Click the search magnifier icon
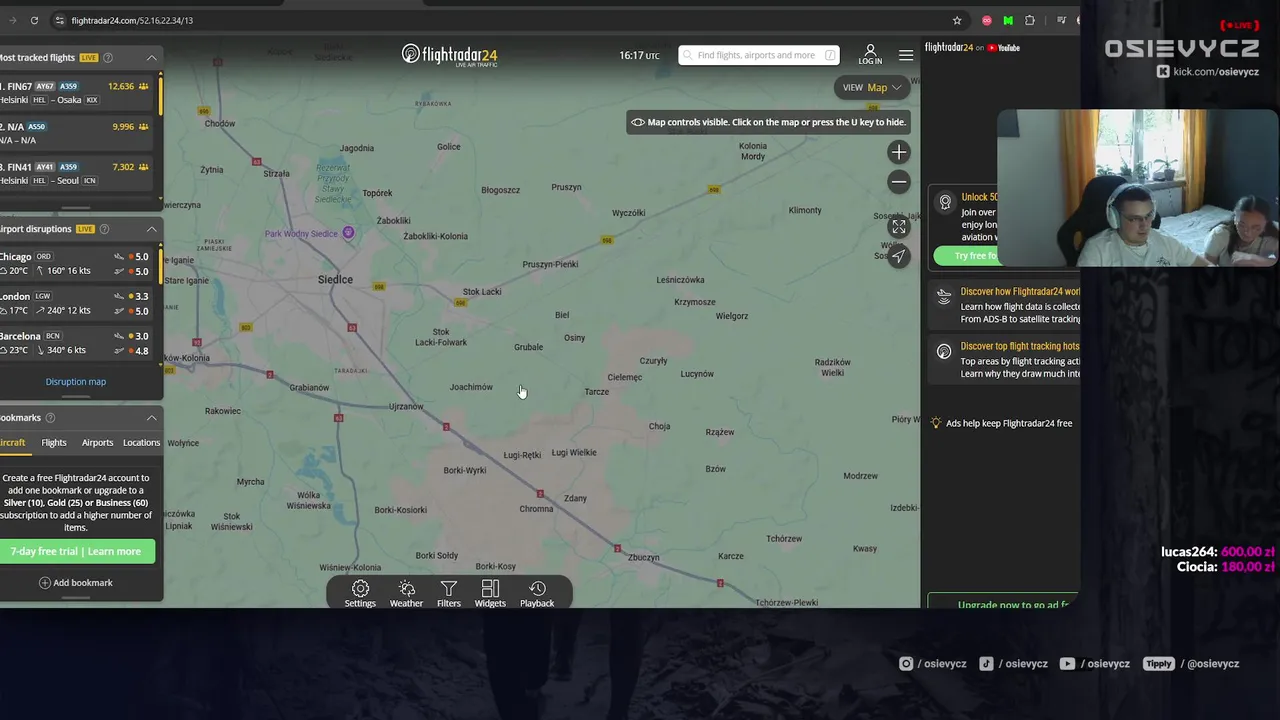The image size is (1280, 720). click(x=688, y=55)
